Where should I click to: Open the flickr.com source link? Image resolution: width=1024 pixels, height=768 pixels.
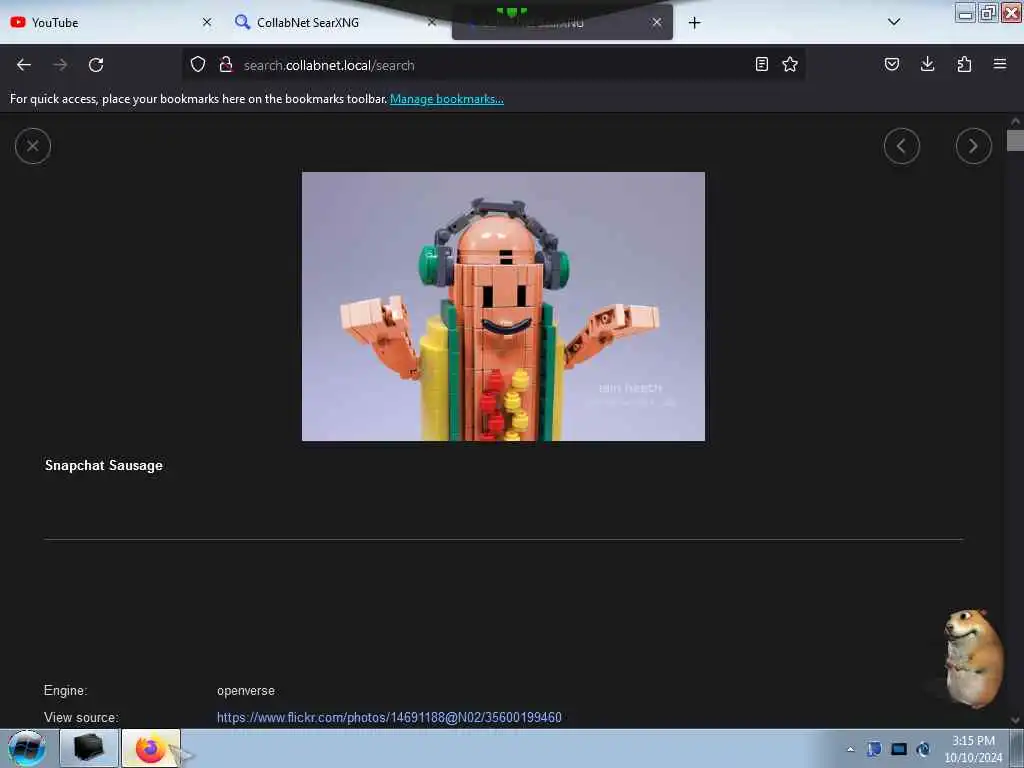pyautogui.click(x=389, y=717)
